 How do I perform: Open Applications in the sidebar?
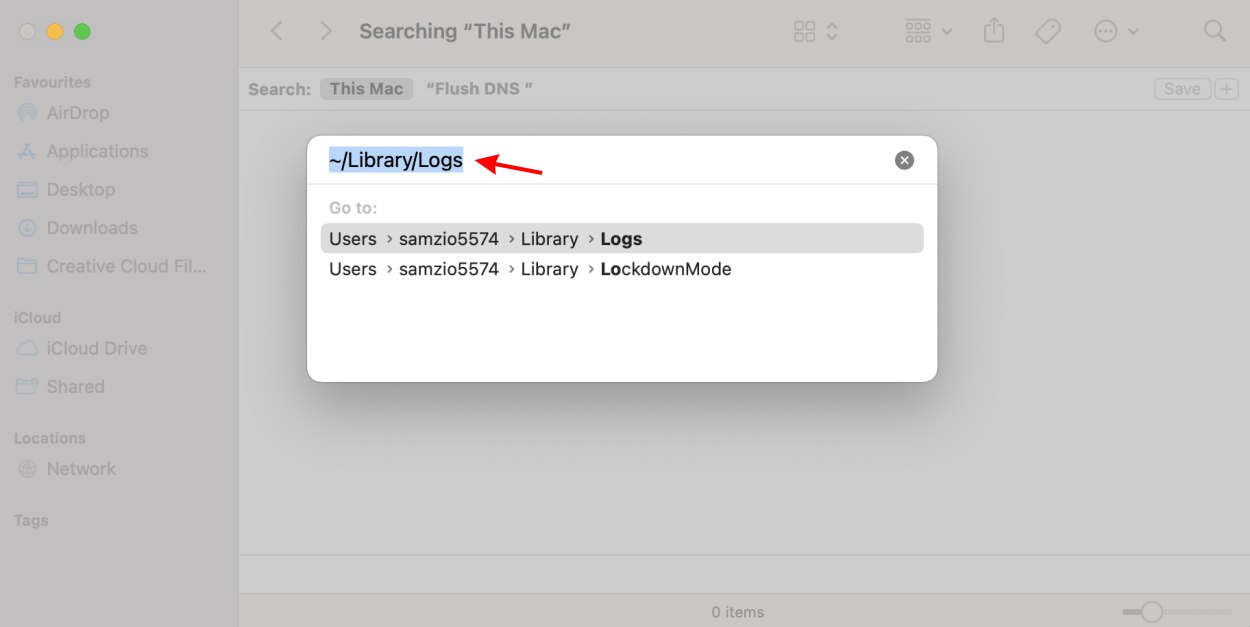(97, 151)
